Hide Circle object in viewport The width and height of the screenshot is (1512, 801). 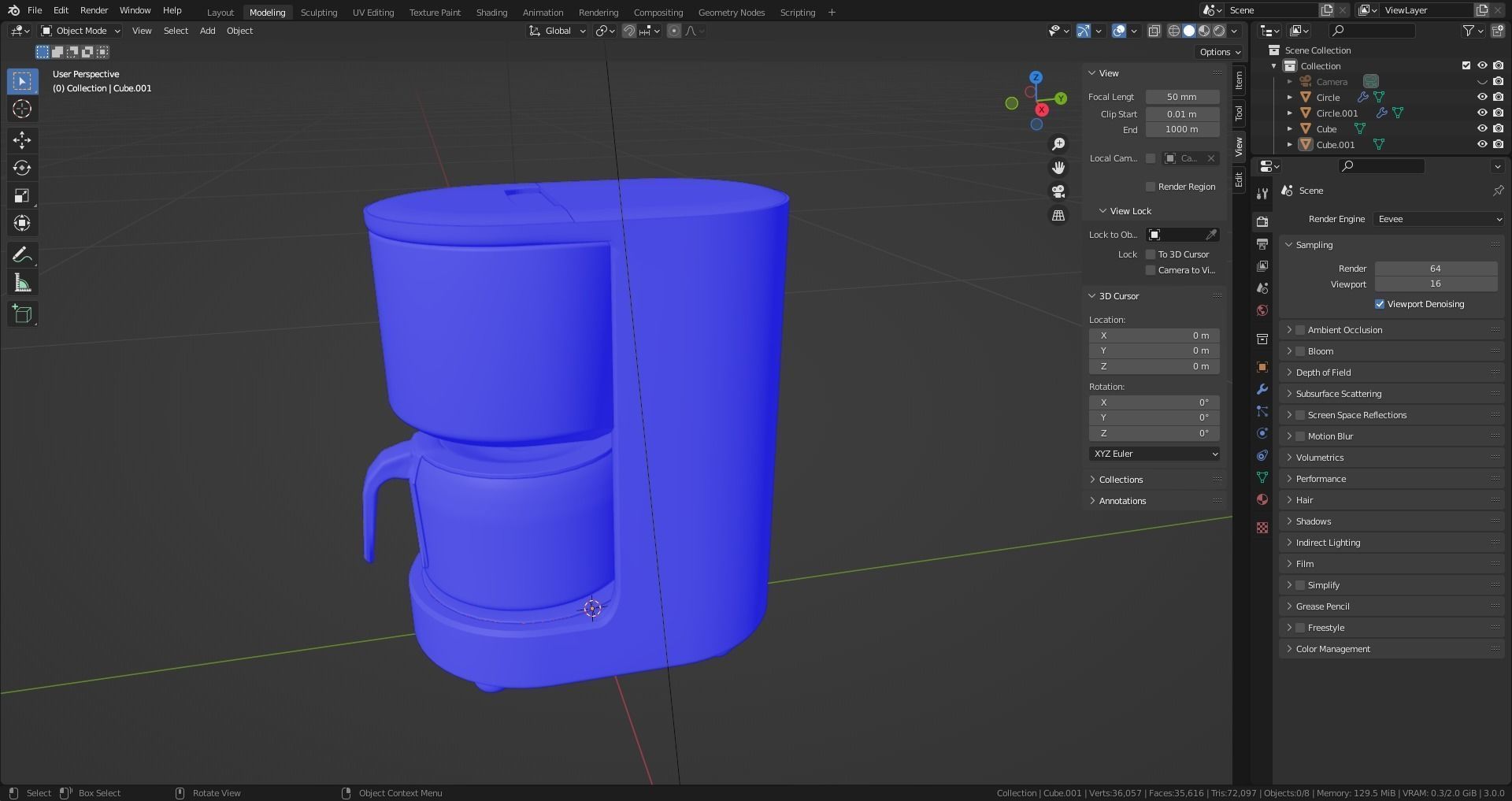click(1482, 98)
